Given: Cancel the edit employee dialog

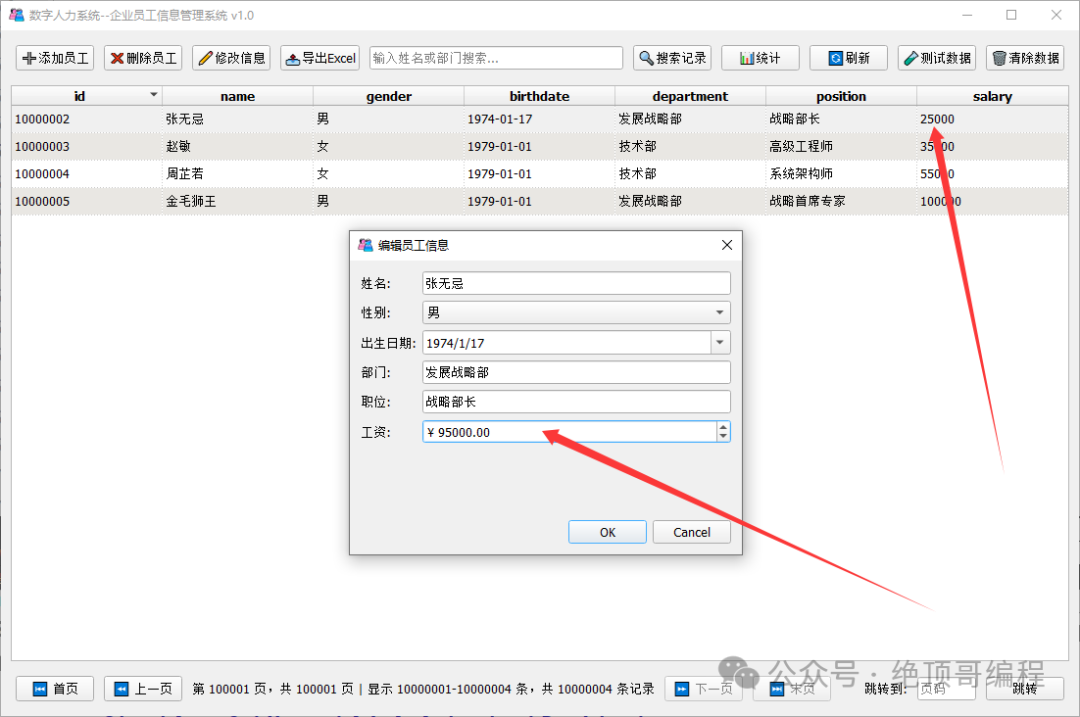Looking at the screenshot, I should [x=692, y=532].
